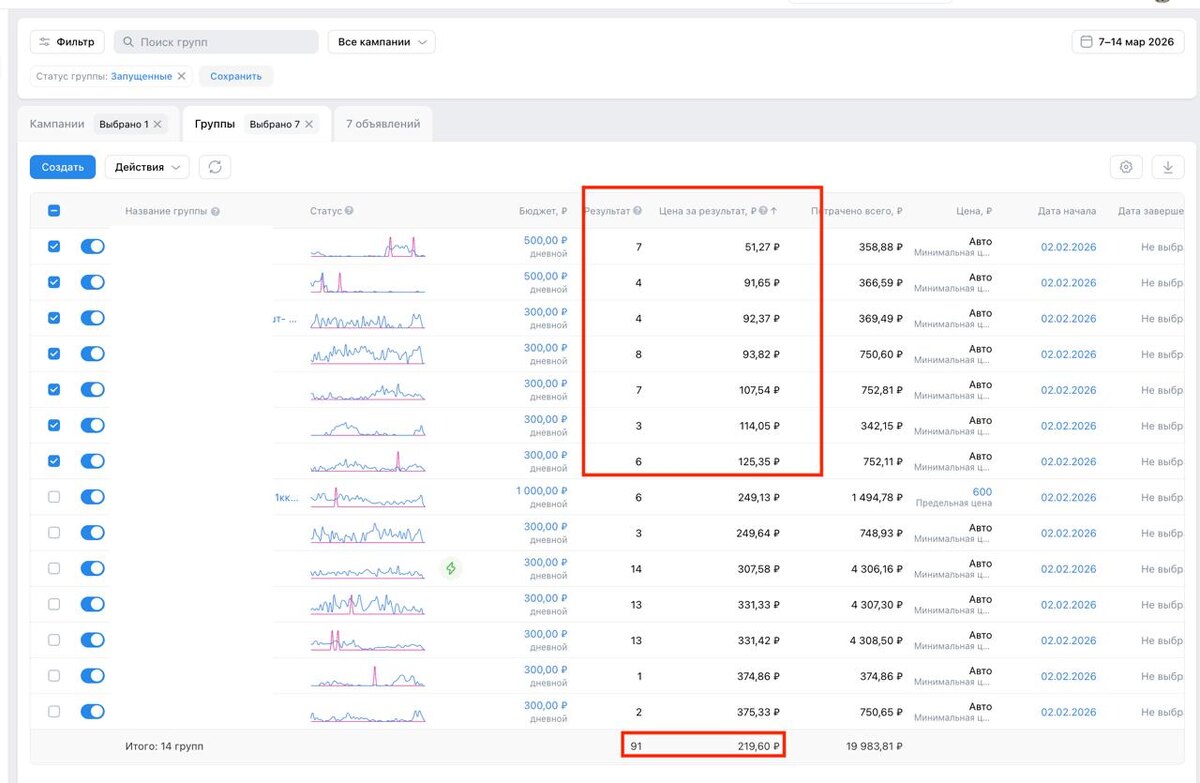Click Авто price in 125,35 ₽ row
The image size is (1200, 783).
point(980,456)
